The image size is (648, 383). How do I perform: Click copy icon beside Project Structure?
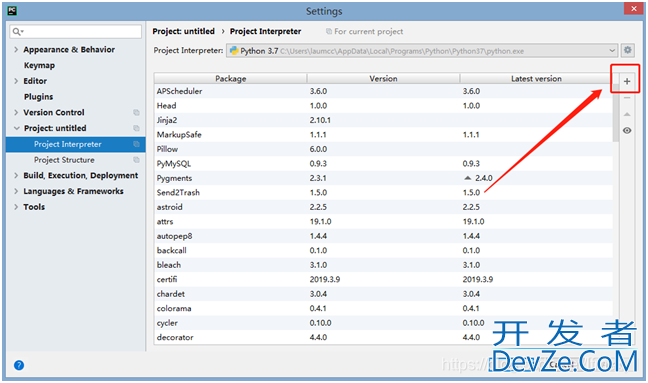[x=136, y=159]
